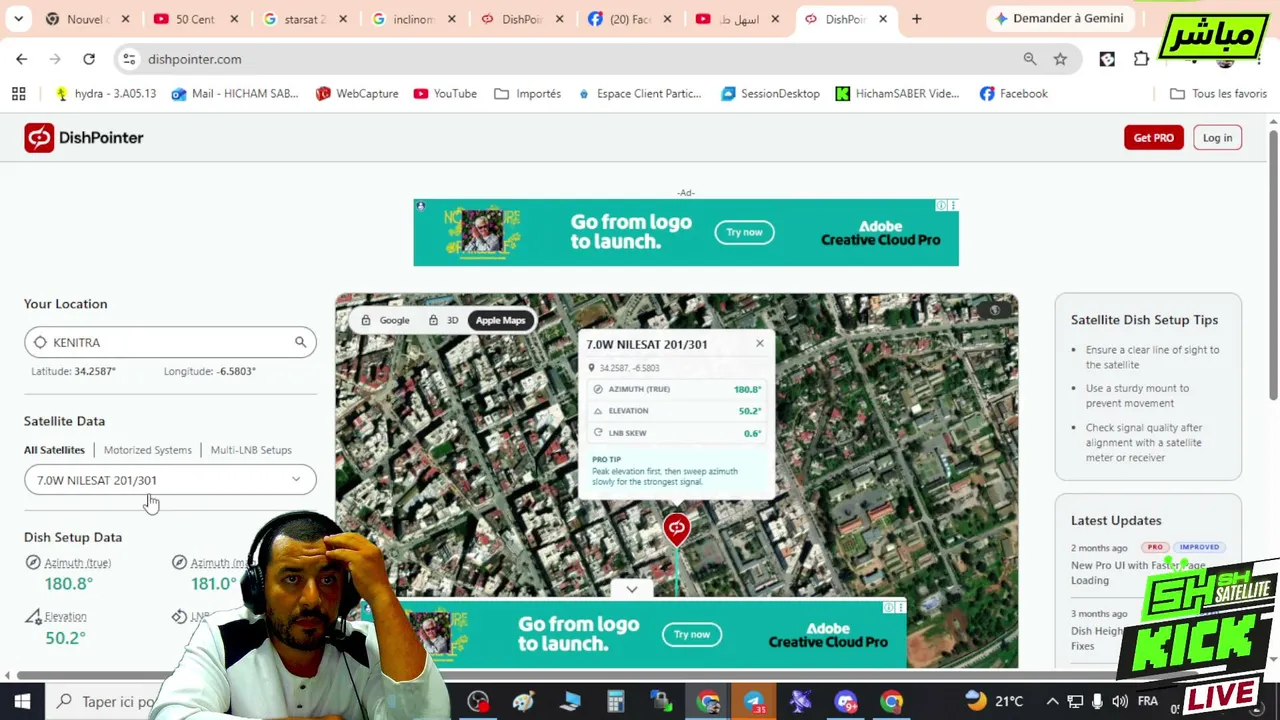This screenshot has height=720, width=1280.
Task: Open the Importés bookmarks folder
Action: pos(527,94)
